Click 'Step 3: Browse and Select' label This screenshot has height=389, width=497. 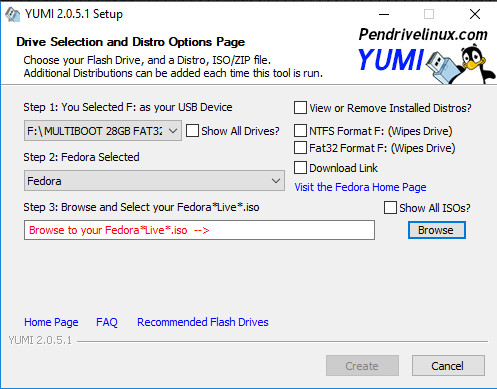pos(141,207)
